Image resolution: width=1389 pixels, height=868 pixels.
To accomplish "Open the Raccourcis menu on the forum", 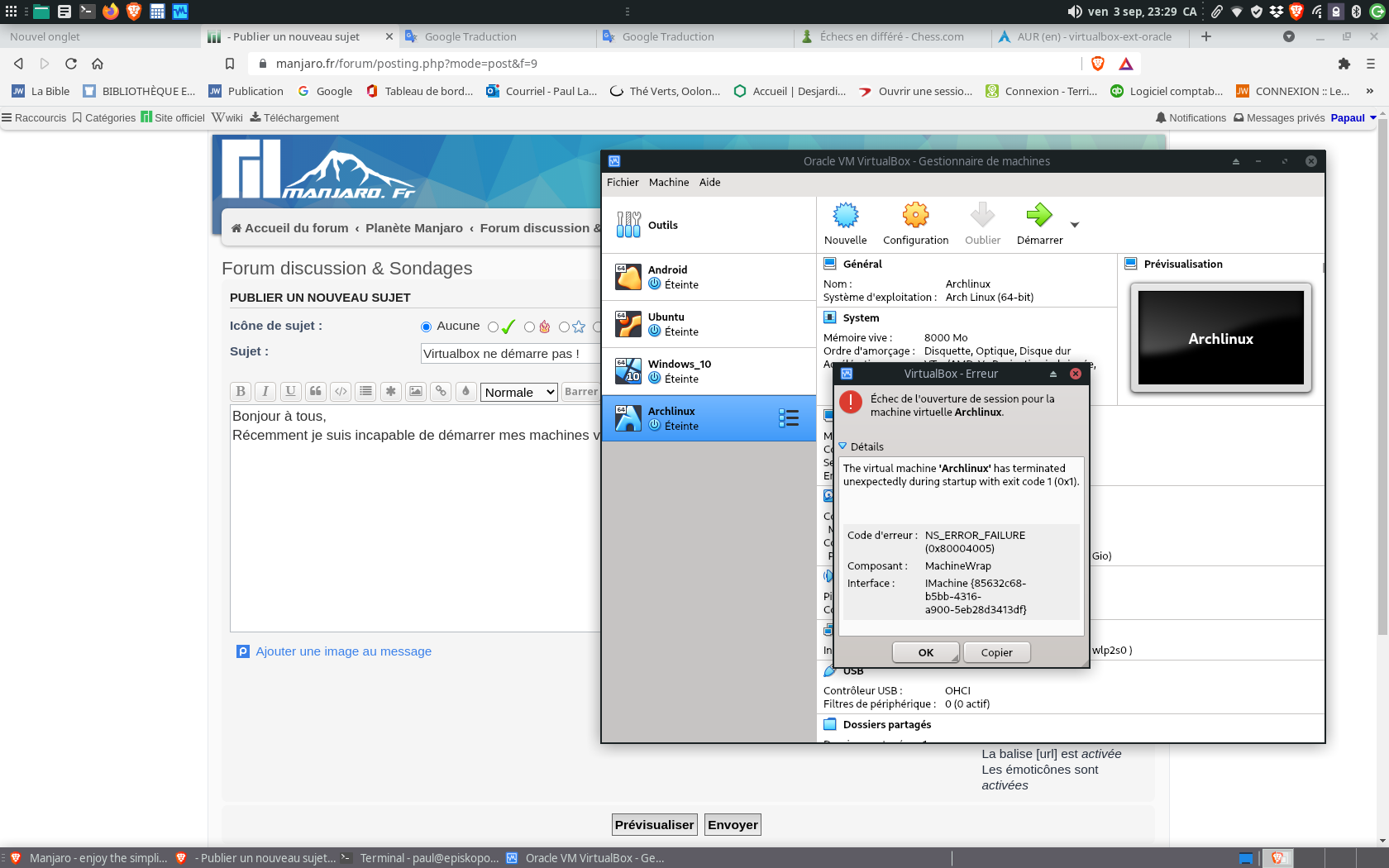I will pyautogui.click(x=34, y=118).
